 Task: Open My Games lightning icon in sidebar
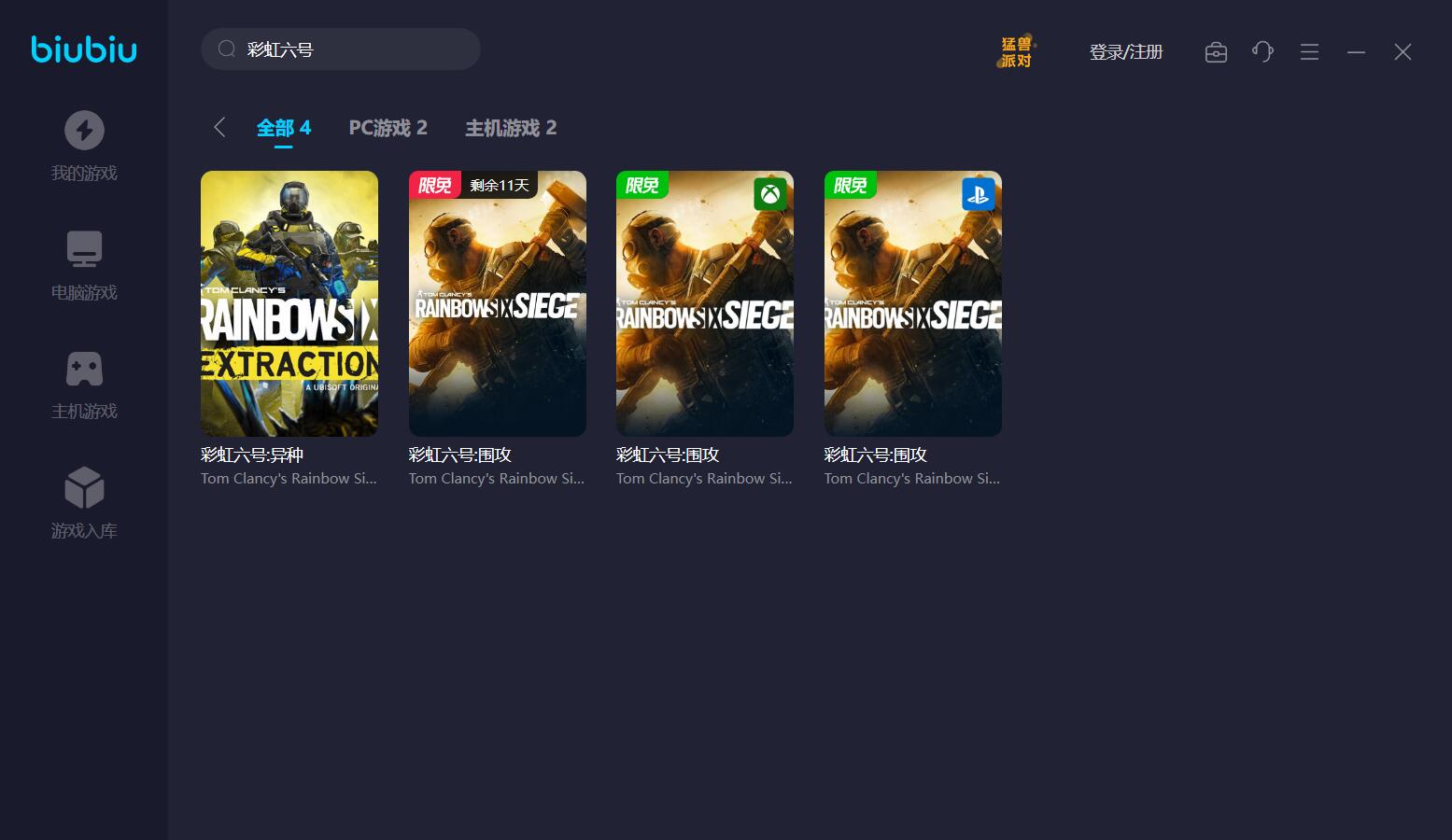(84, 131)
